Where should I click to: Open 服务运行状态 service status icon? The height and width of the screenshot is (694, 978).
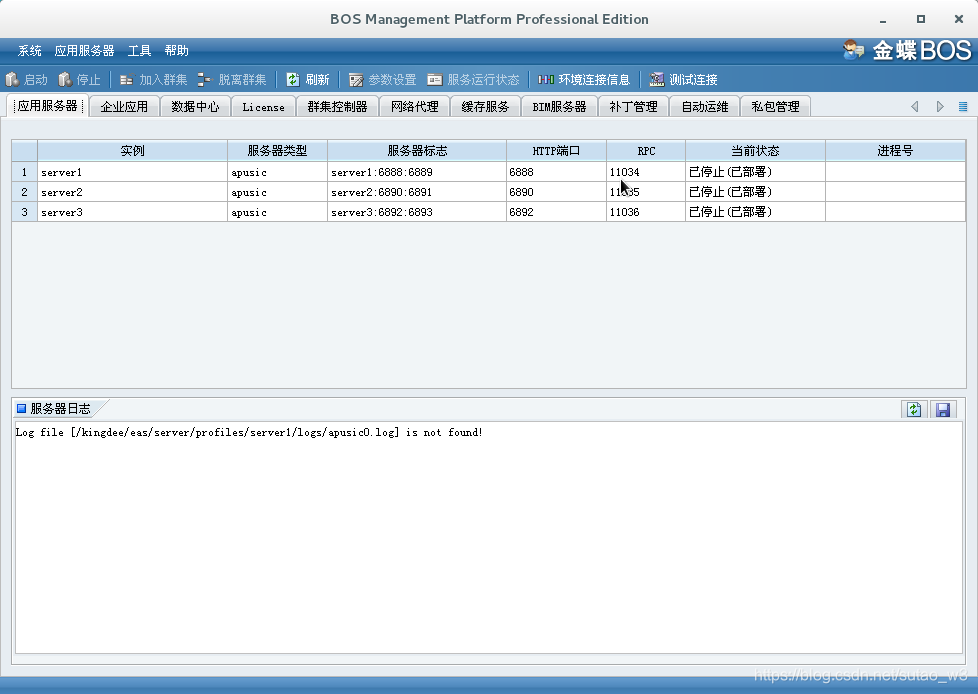(x=435, y=80)
